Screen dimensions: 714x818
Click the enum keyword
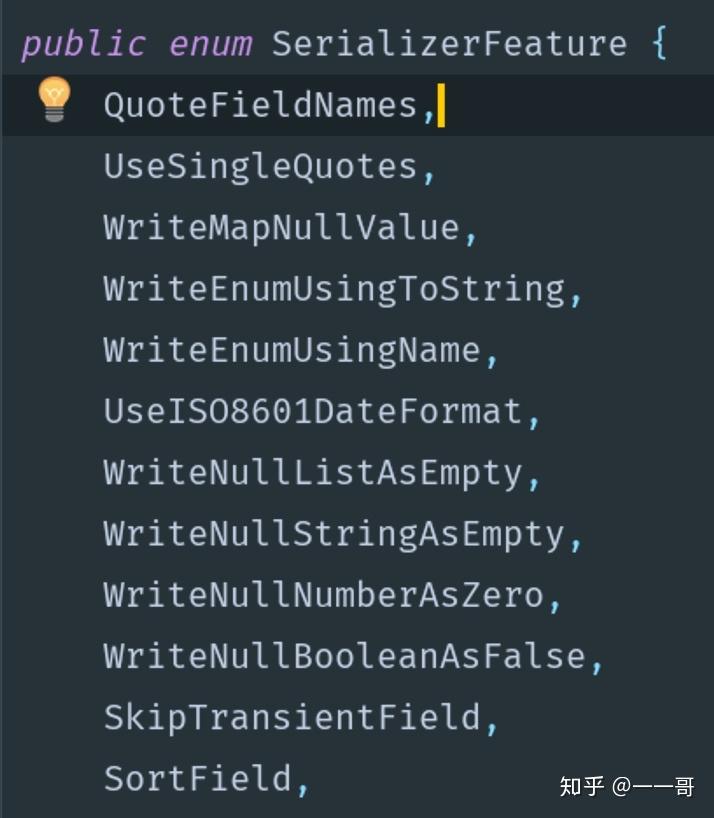pos(209,44)
